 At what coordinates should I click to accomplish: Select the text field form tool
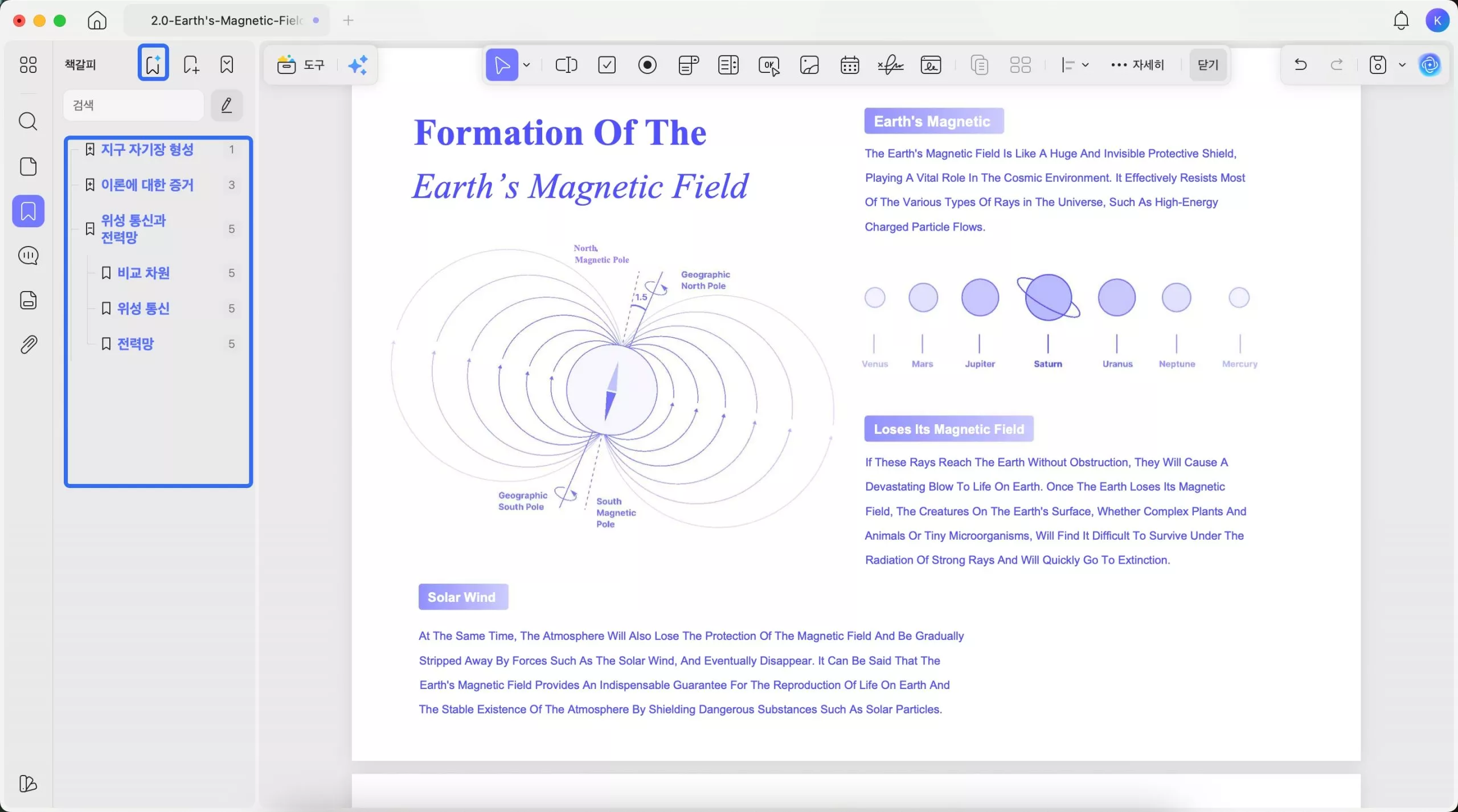pos(566,65)
